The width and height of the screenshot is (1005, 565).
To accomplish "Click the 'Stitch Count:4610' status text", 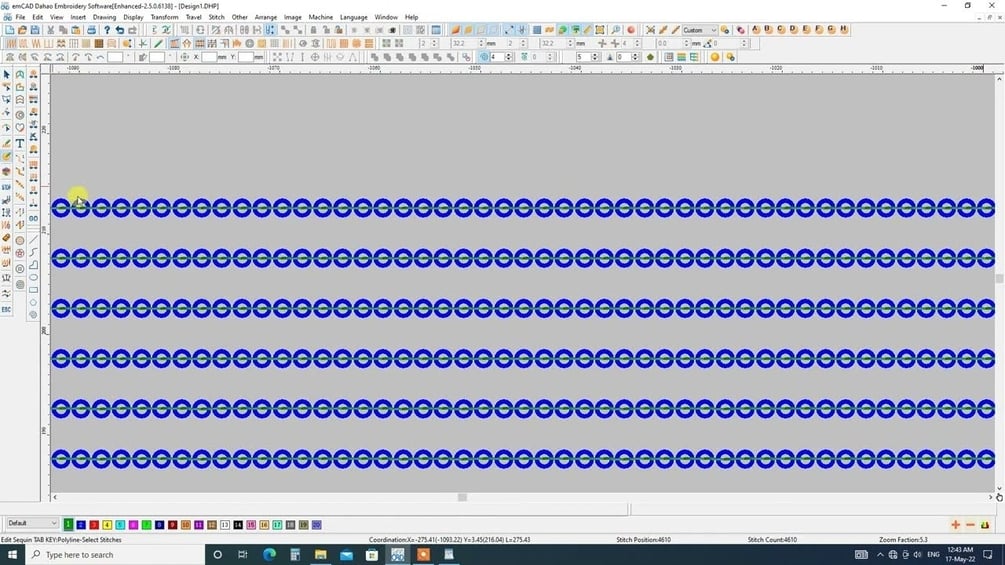I will point(772,539).
